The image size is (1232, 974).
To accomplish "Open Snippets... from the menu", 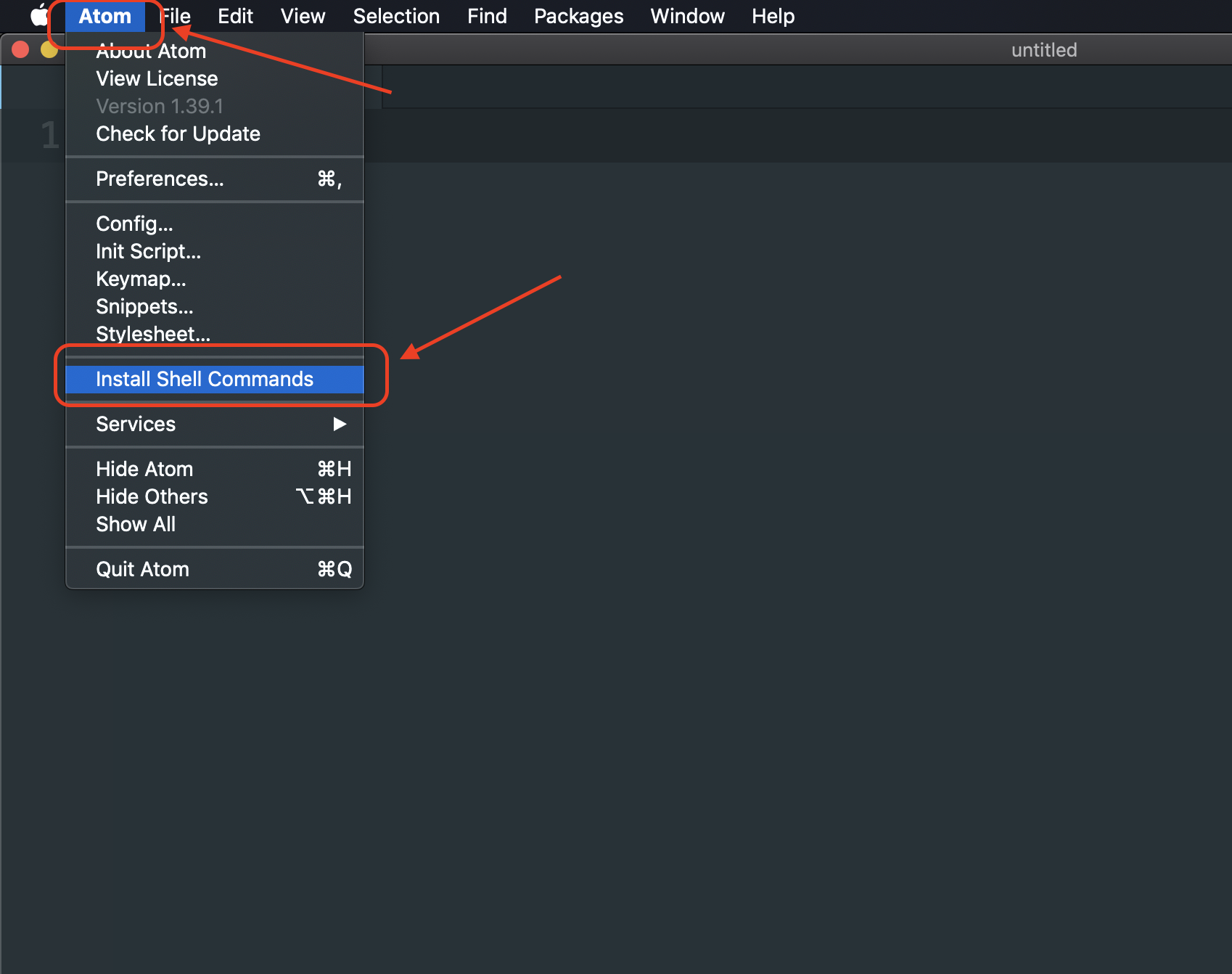I will pyautogui.click(x=144, y=306).
